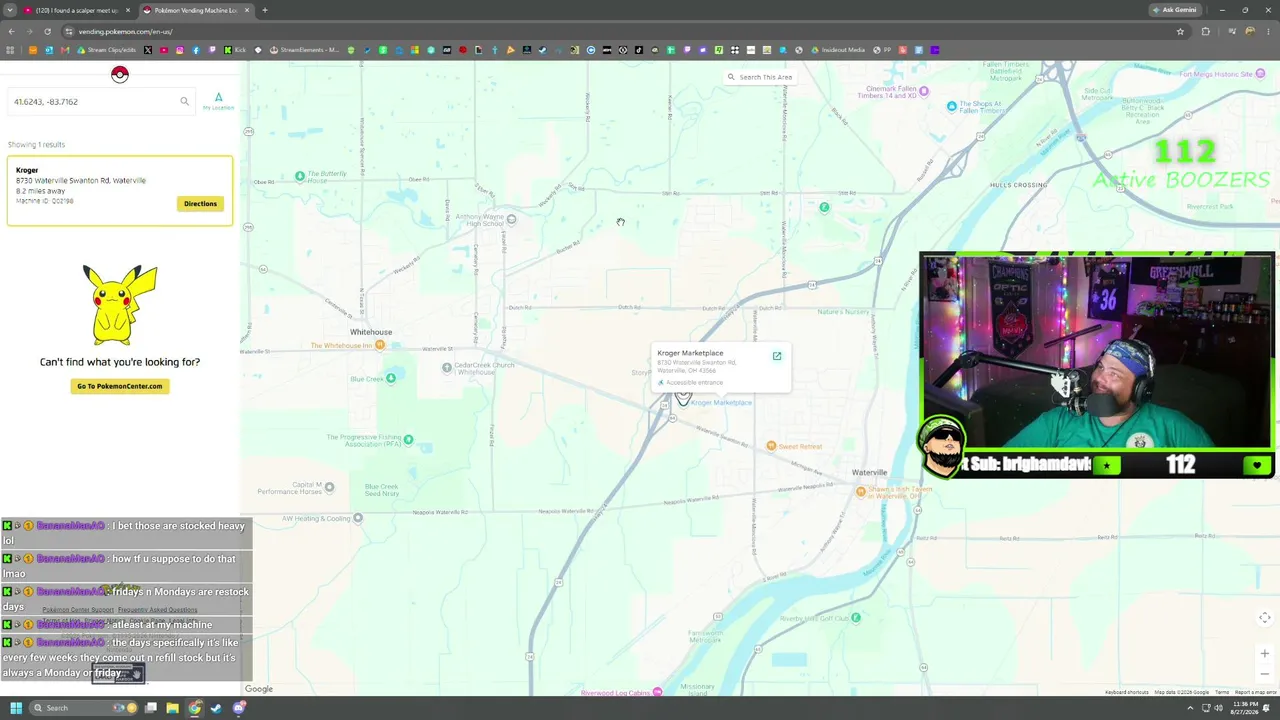Click the Blue Creek park marker

(x=391, y=378)
